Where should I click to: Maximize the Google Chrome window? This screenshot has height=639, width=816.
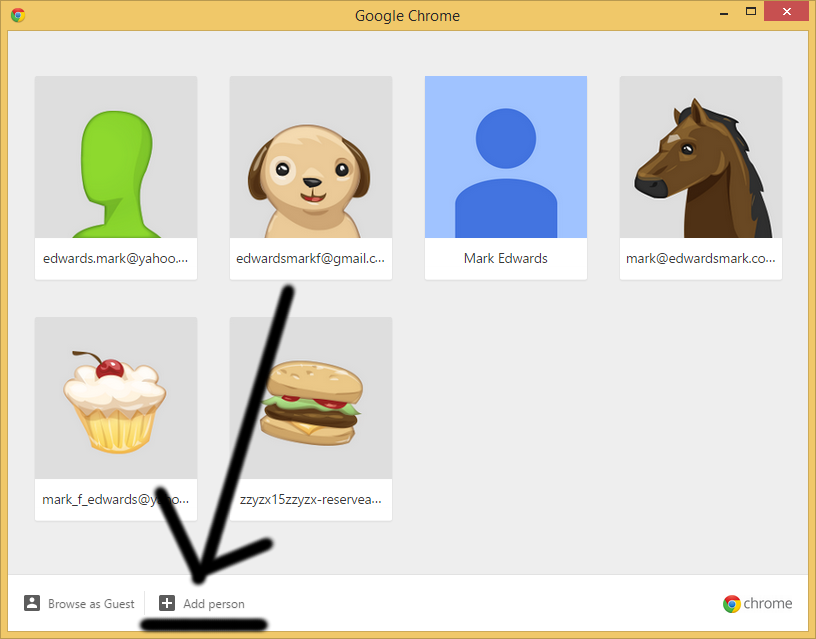pyautogui.click(x=750, y=11)
